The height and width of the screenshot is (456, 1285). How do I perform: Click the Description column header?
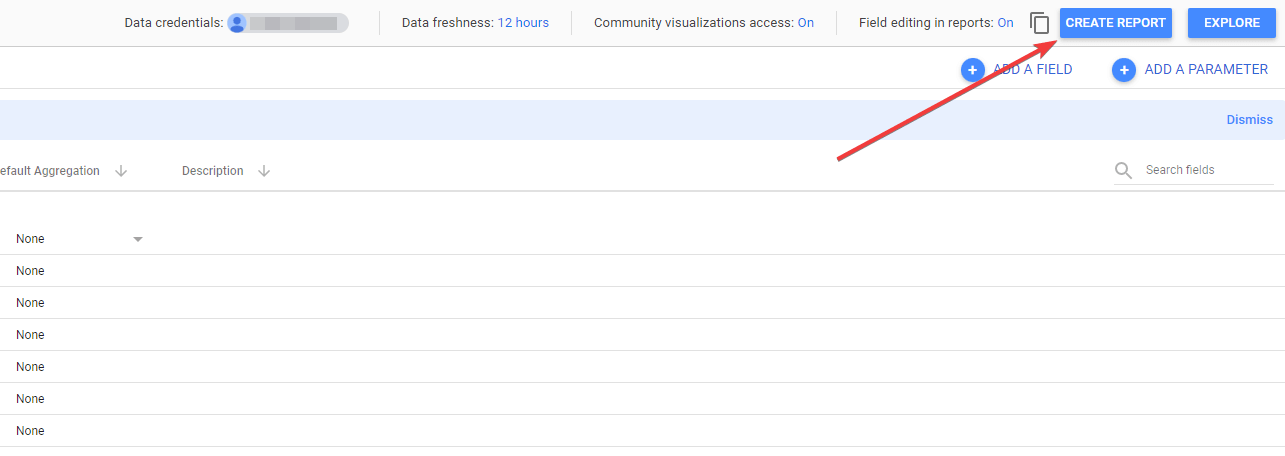tap(213, 171)
